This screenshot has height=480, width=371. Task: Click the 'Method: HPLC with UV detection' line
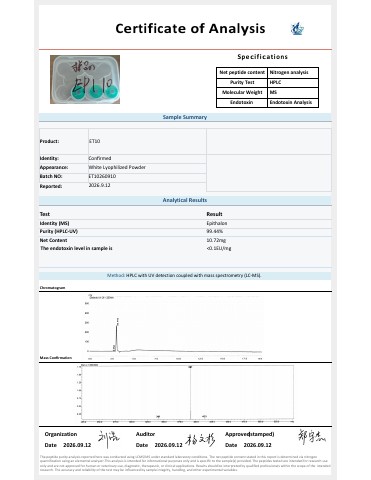click(x=184, y=276)
